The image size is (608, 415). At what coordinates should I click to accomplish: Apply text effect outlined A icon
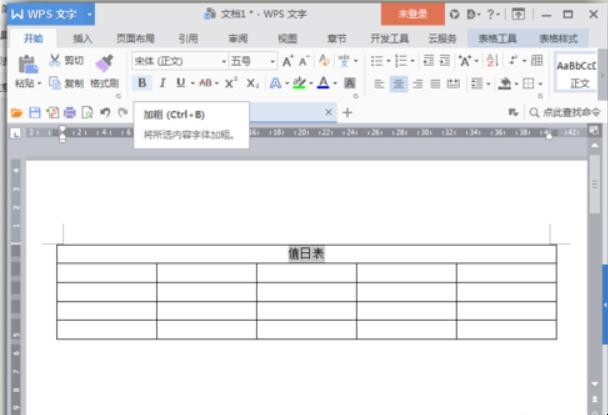pyautogui.click(x=275, y=83)
